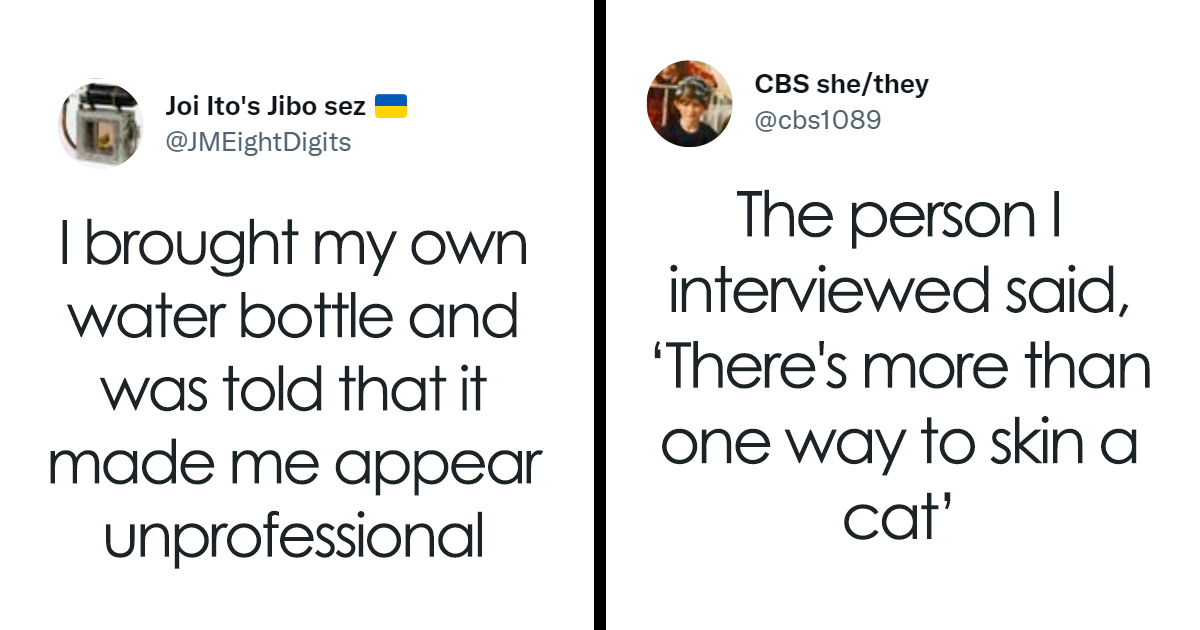
Task: Click the black divider between the tweets
Action: point(599,315)
